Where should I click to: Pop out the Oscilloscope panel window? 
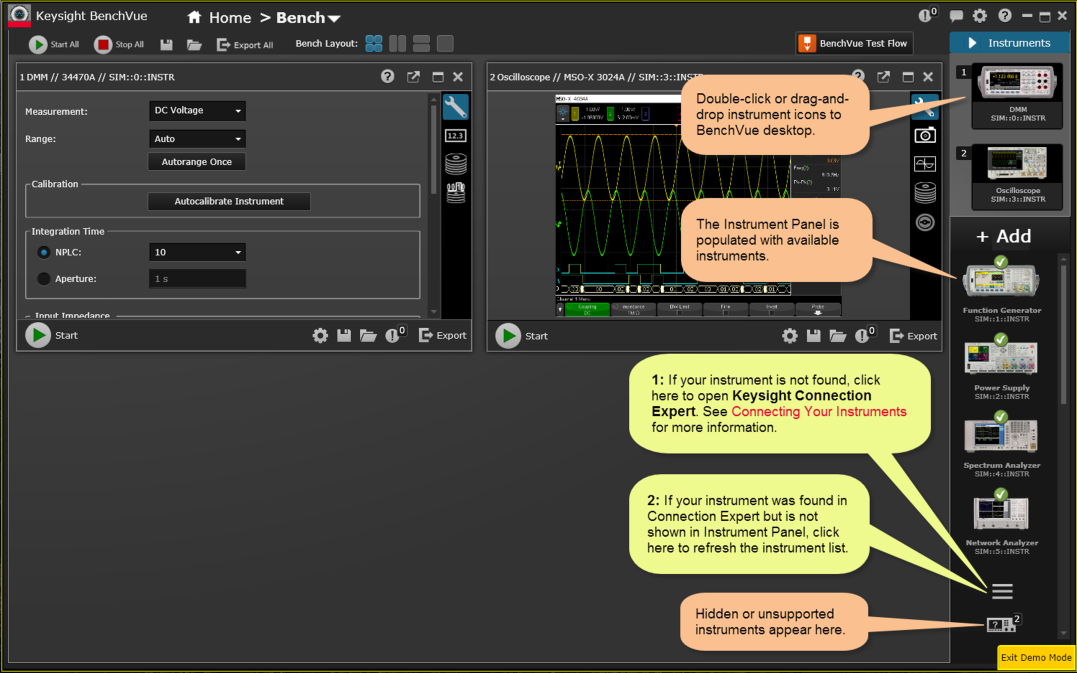click(x=884, y=77)
